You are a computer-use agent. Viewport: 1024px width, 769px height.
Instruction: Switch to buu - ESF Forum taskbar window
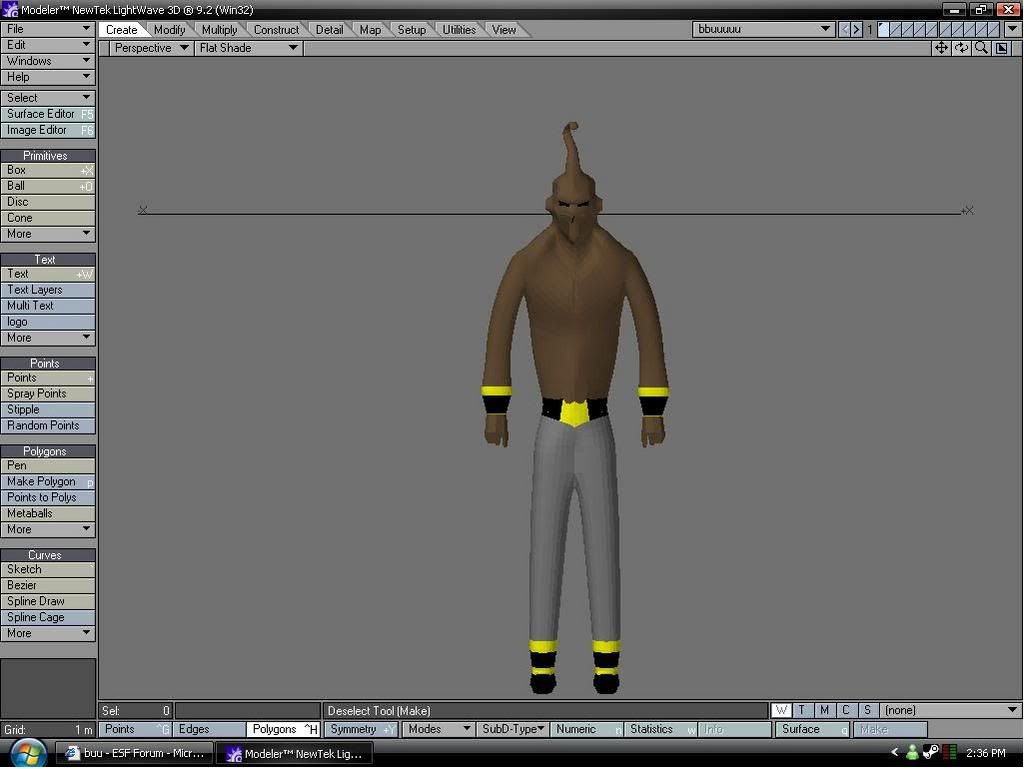(135, 753)
